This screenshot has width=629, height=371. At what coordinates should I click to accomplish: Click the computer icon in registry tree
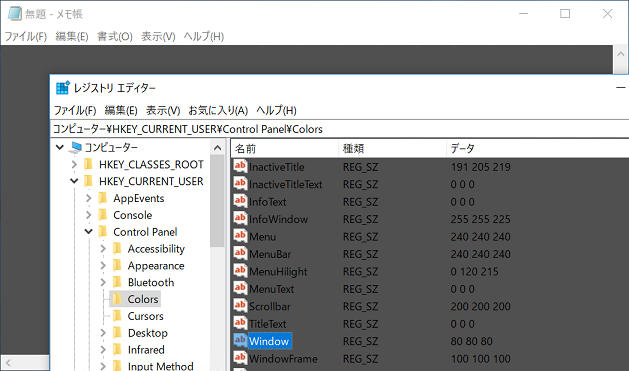tap(75, 148)
